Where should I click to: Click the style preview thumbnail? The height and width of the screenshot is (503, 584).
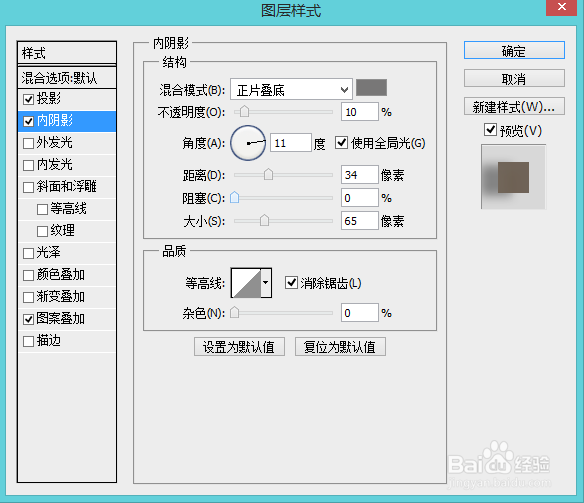point(513,177)
